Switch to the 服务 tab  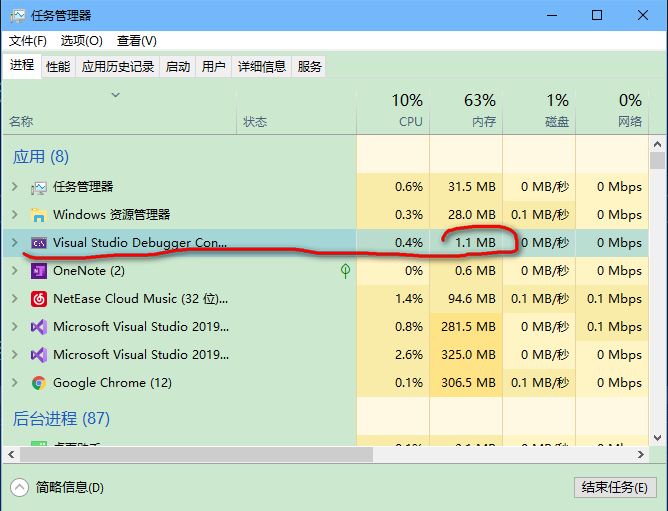tap(309, 66)
